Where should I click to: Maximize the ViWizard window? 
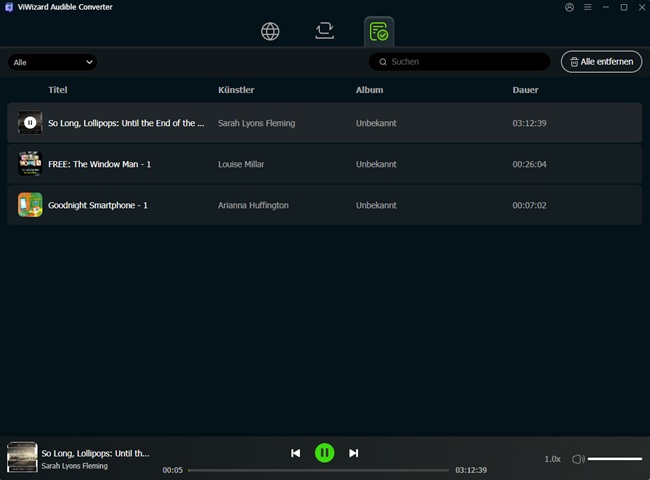[624, 7]
